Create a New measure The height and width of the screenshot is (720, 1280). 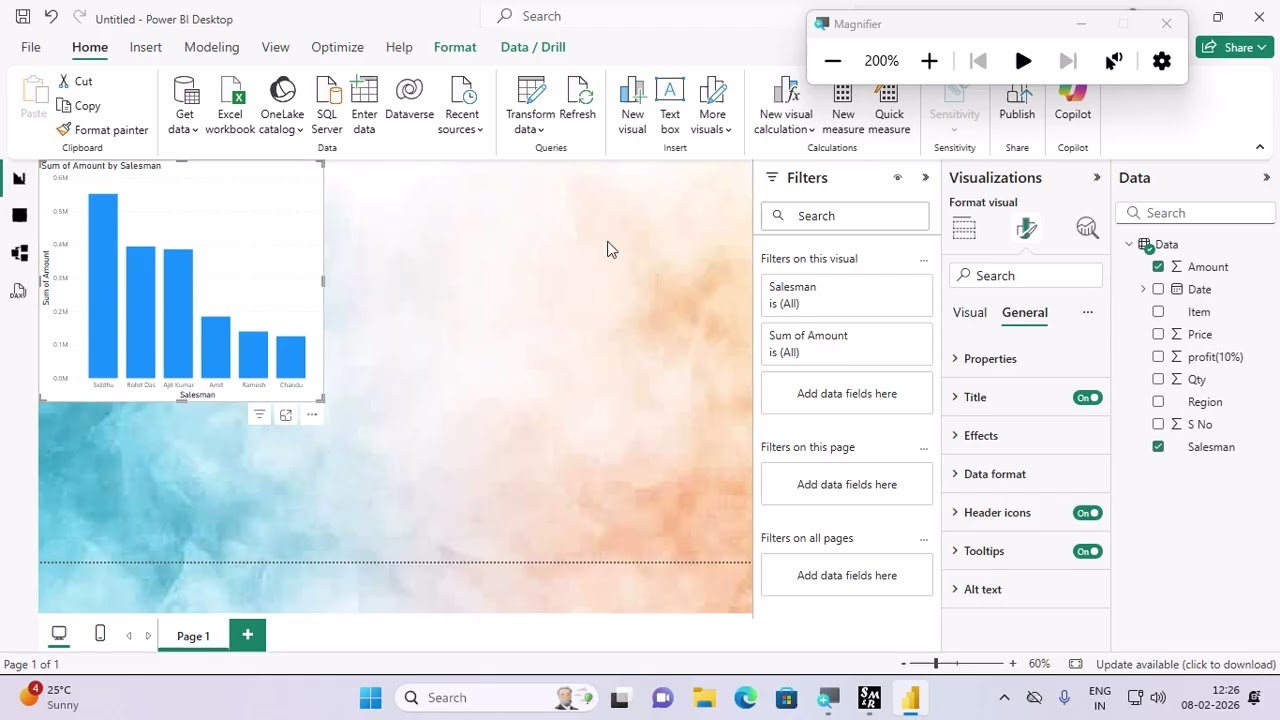[843, 105]
